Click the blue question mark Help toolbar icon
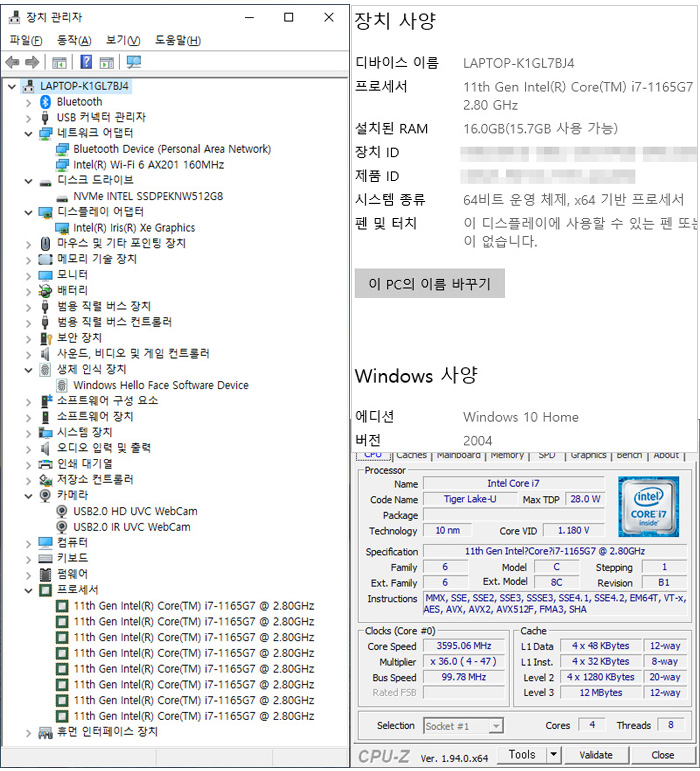This screenshot has width=700, height=771. (86, 62)
